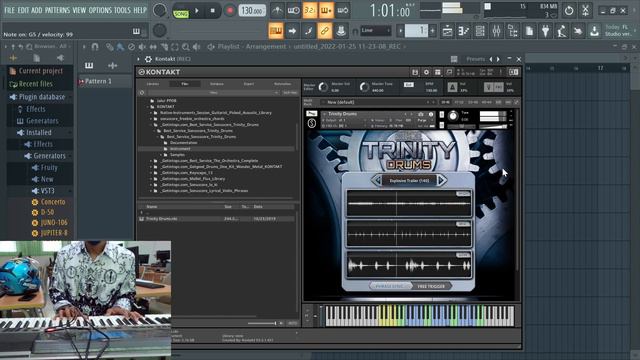Viewport: 640px width, 360px height.
Task: Switch to the Automation tab in Kontakt
Action: point(282,84)
